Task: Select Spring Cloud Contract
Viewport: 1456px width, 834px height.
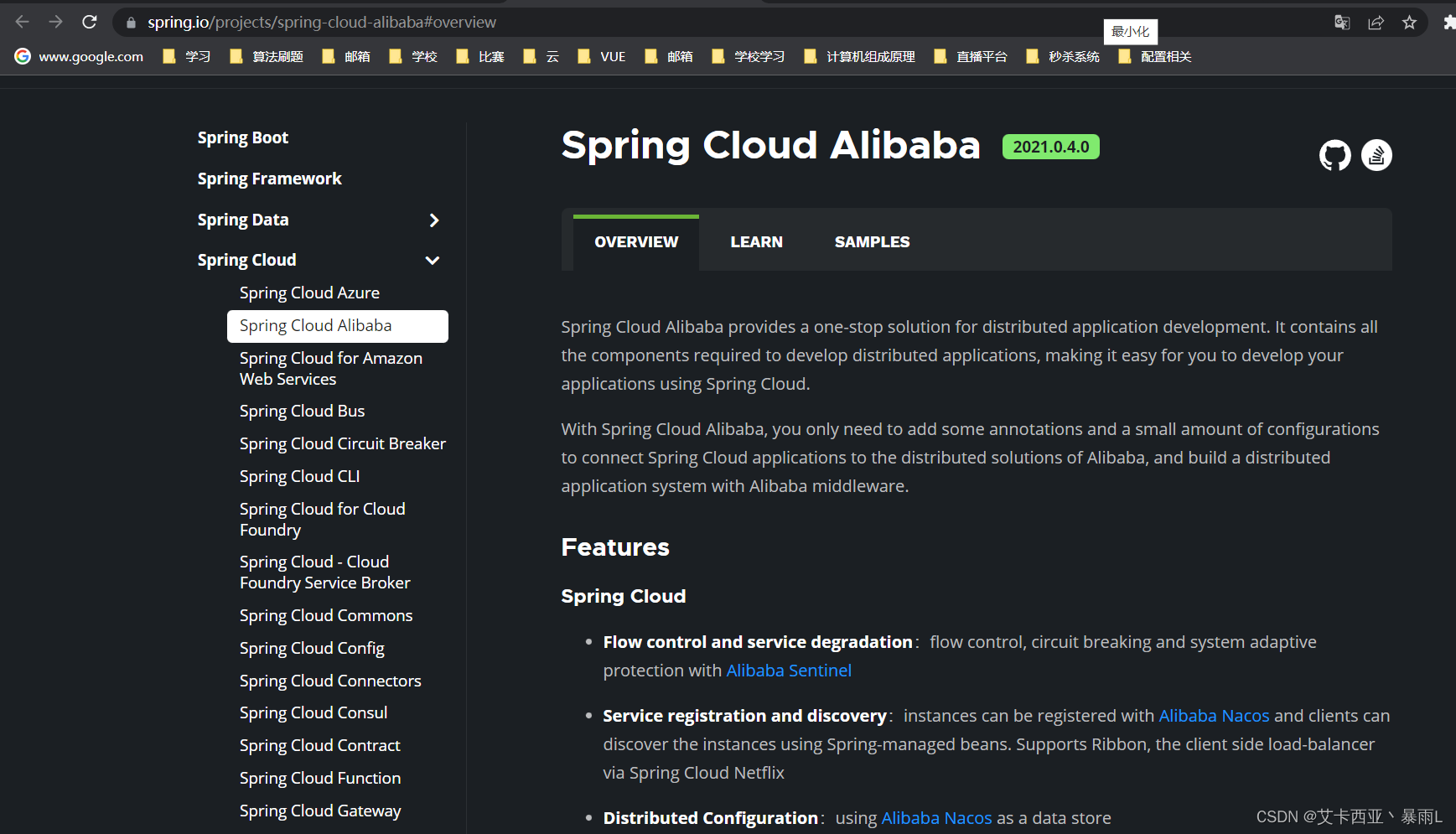Action: click(320, 745)
